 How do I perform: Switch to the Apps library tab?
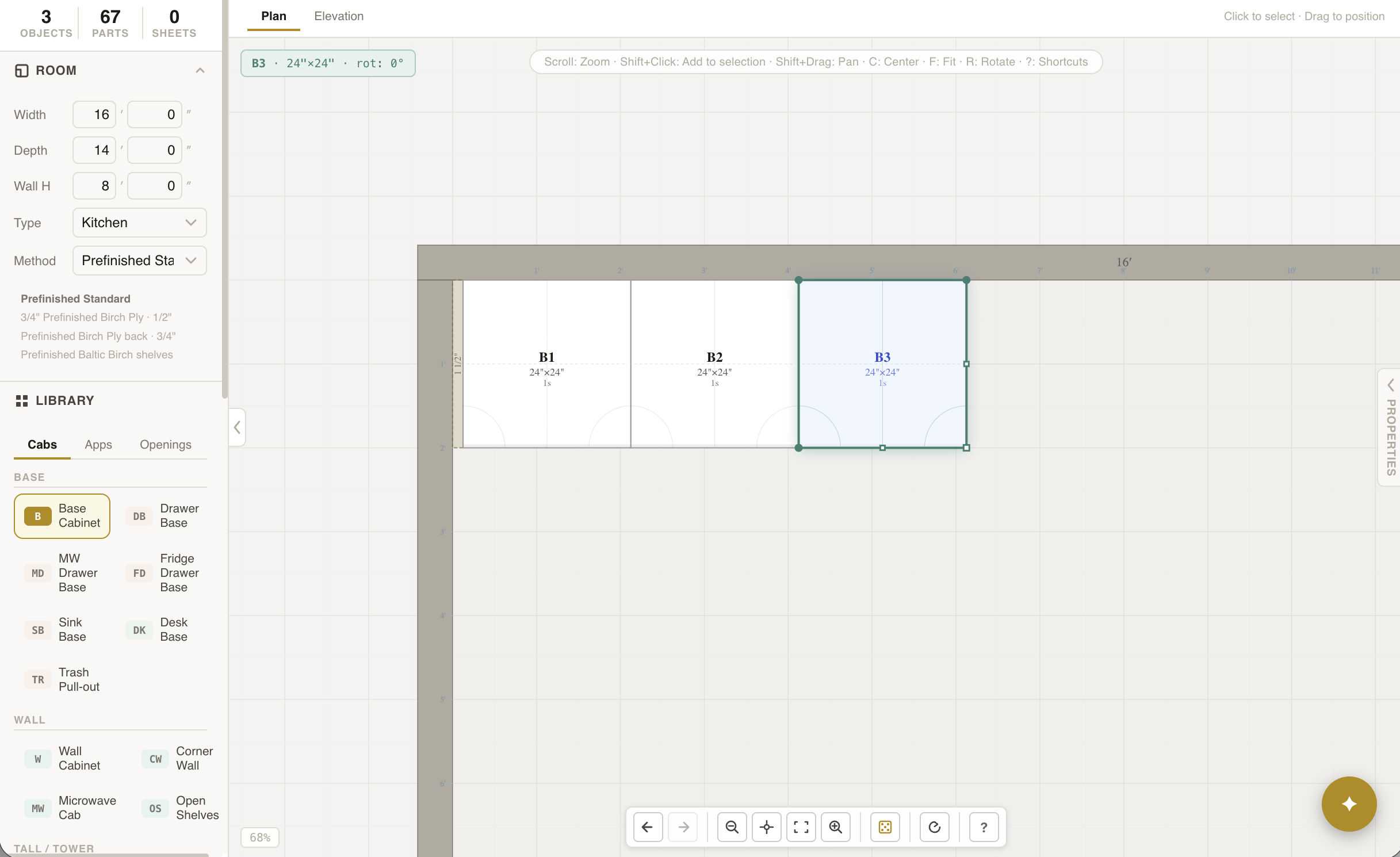(x=98, y=444)
